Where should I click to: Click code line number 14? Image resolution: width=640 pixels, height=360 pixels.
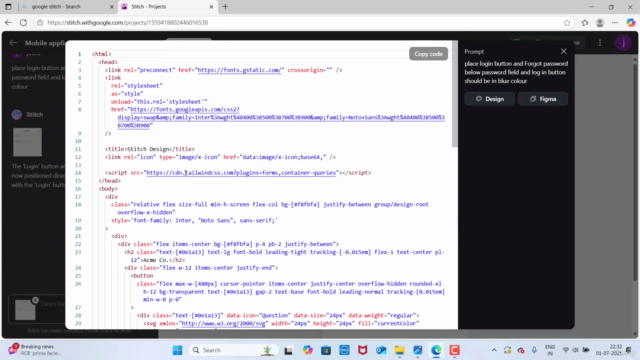pos(78,173)
